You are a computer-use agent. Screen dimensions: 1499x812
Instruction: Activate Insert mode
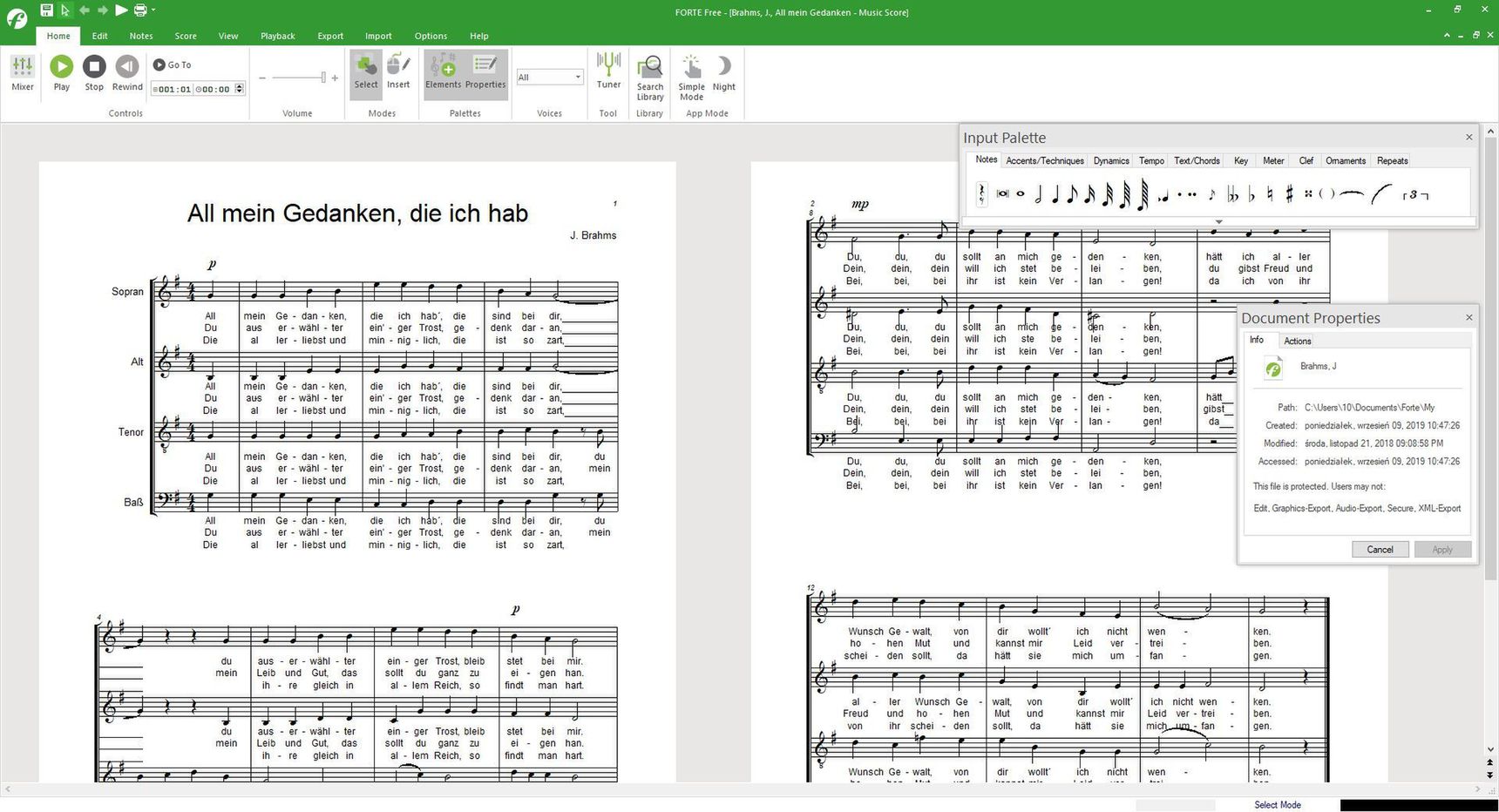[x=398, y=73]
